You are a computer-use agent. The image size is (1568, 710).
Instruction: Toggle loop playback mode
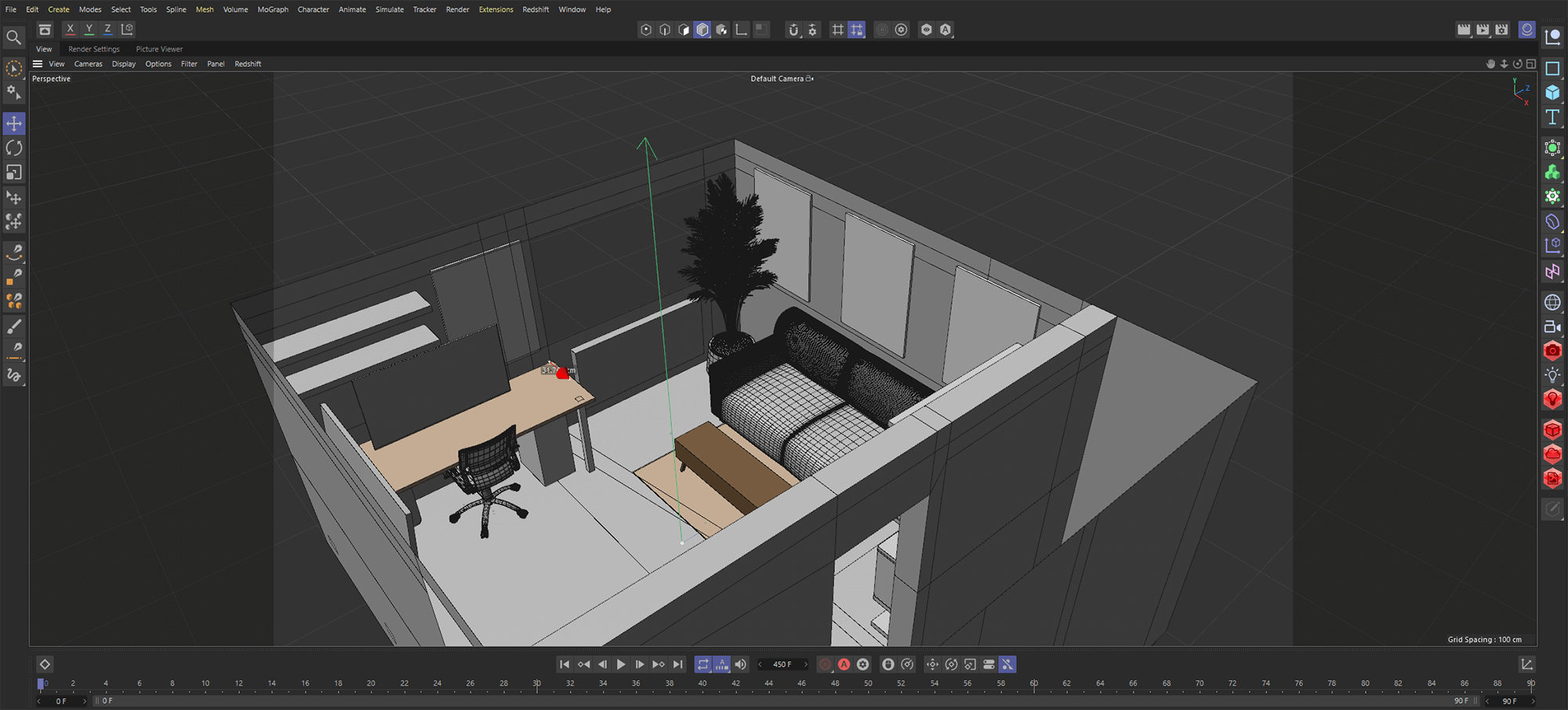[702, 664]
